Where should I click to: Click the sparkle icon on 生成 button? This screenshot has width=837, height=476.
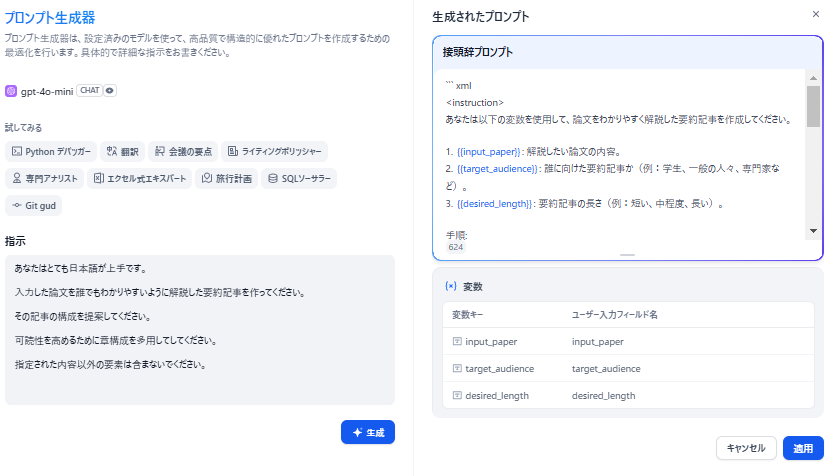coord(358,432)
